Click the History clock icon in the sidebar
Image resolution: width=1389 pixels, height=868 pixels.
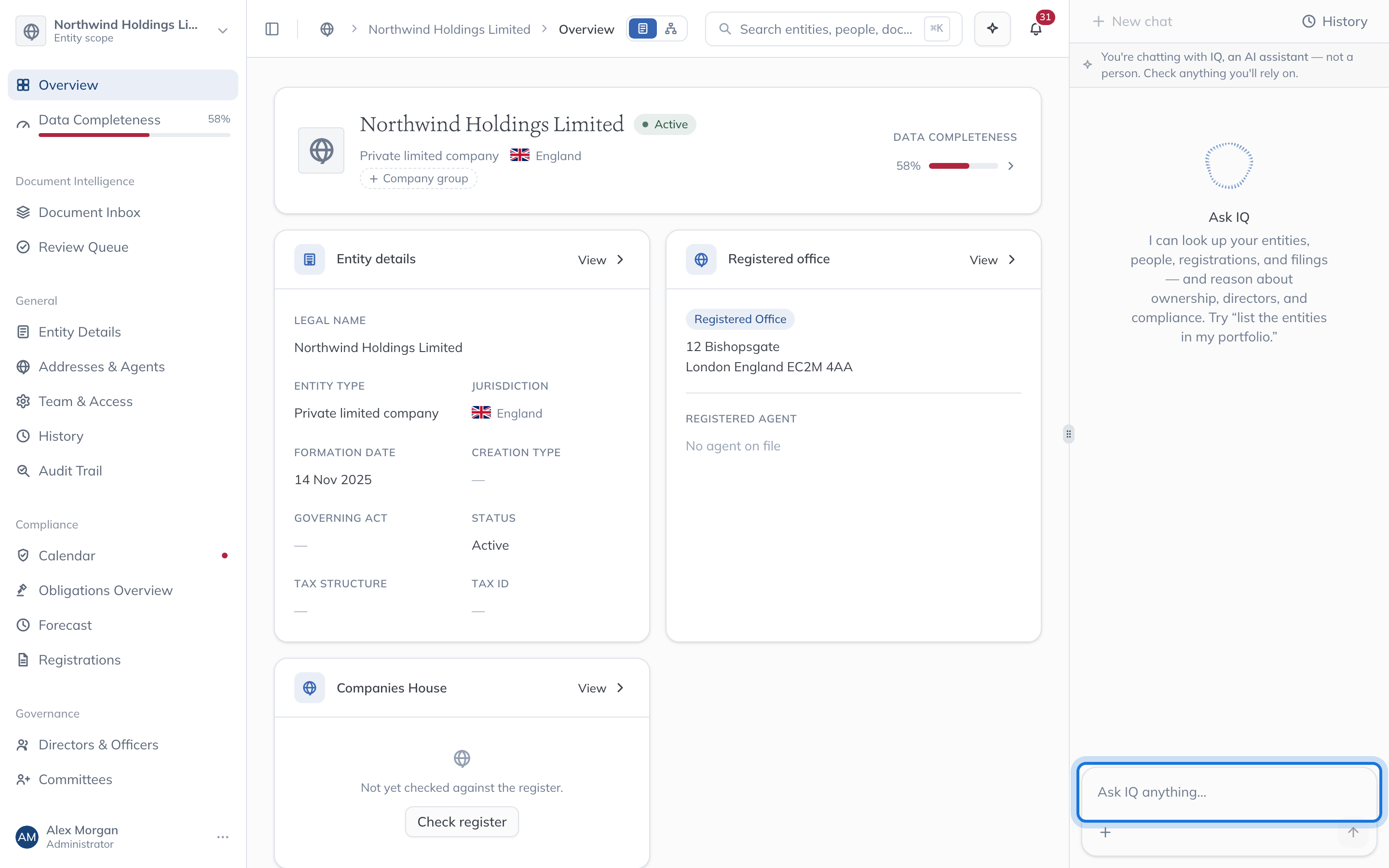click(x=23, y=436)
